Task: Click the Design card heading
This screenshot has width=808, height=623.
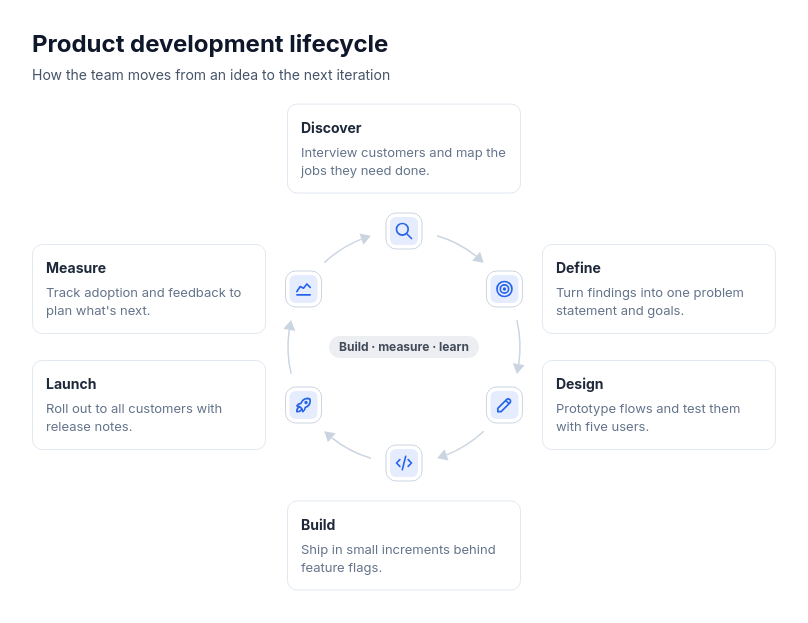Action: pyautogui.click(x=580, y=384)
